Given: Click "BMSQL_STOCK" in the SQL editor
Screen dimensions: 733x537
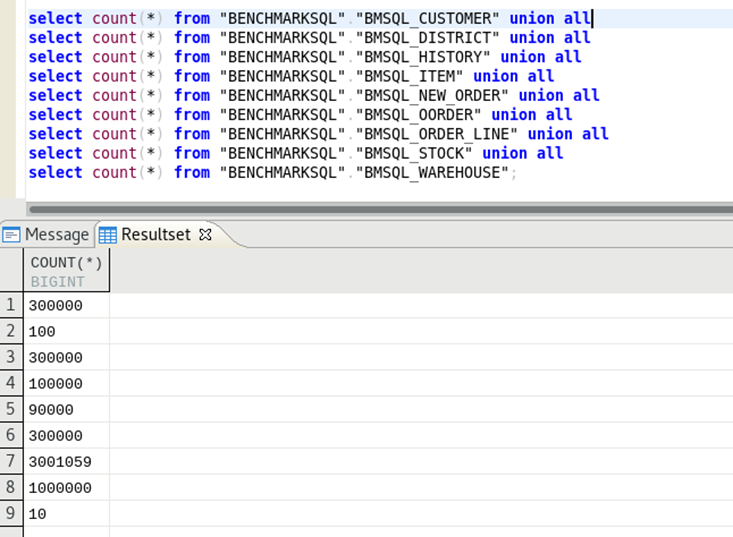Looking at the screenshot, I should coord(414,153).
